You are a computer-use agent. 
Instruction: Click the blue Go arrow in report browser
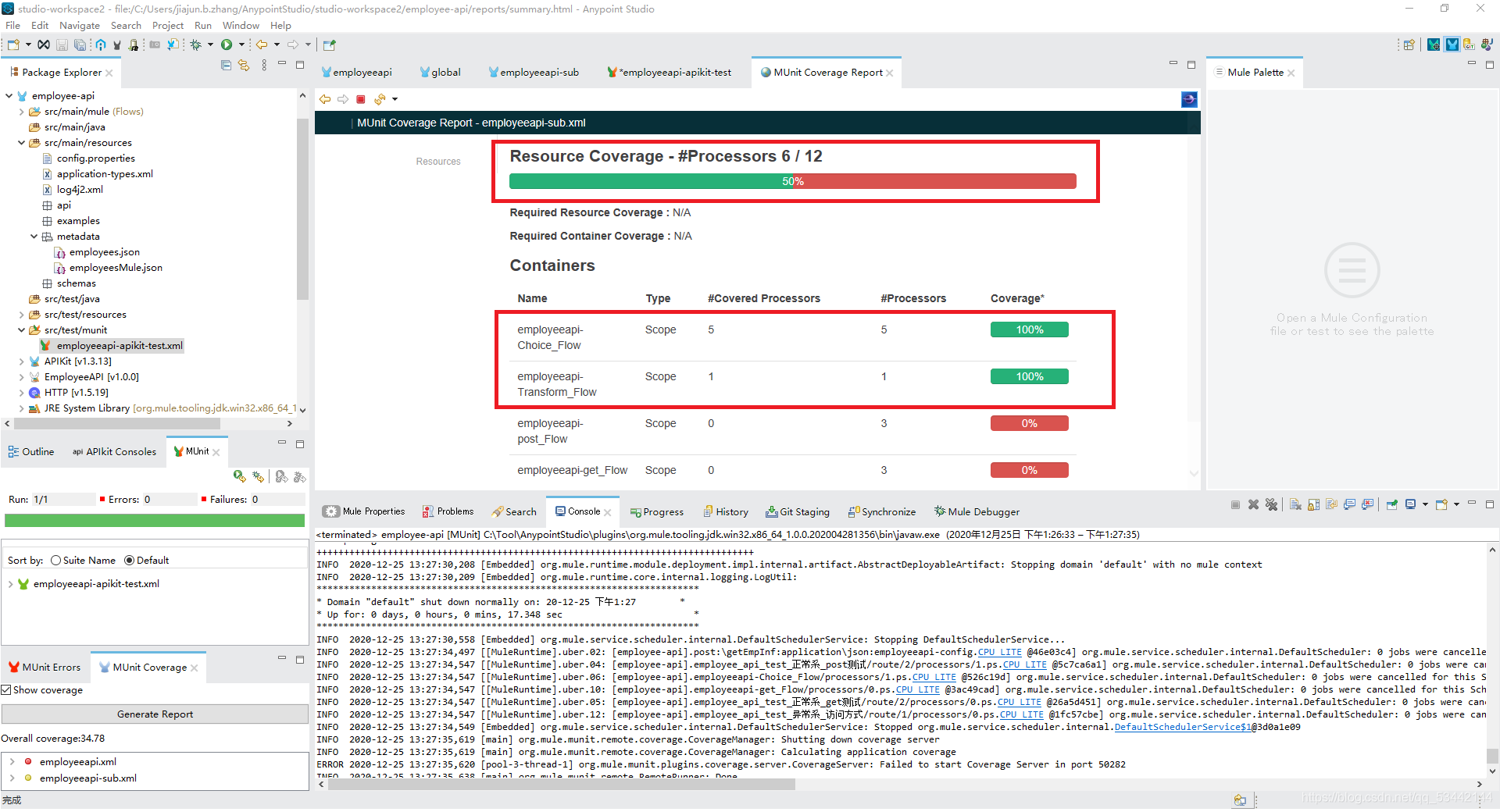pyautogui.click(x=1189, y=99)
